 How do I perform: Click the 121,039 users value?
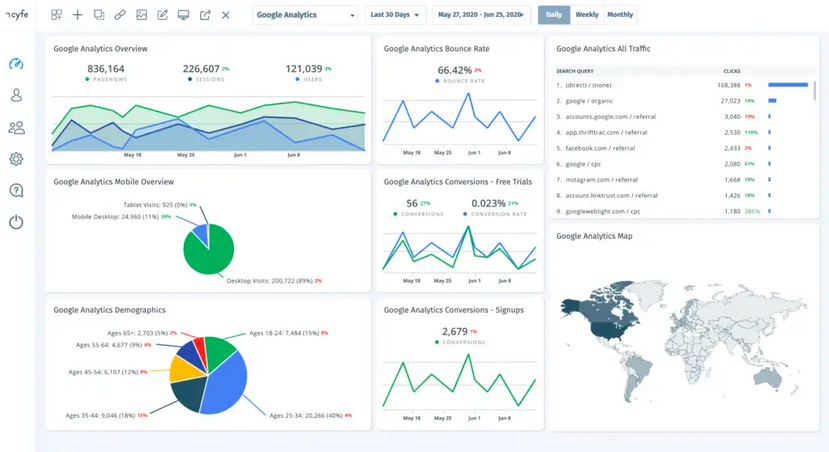click(303, 69)
